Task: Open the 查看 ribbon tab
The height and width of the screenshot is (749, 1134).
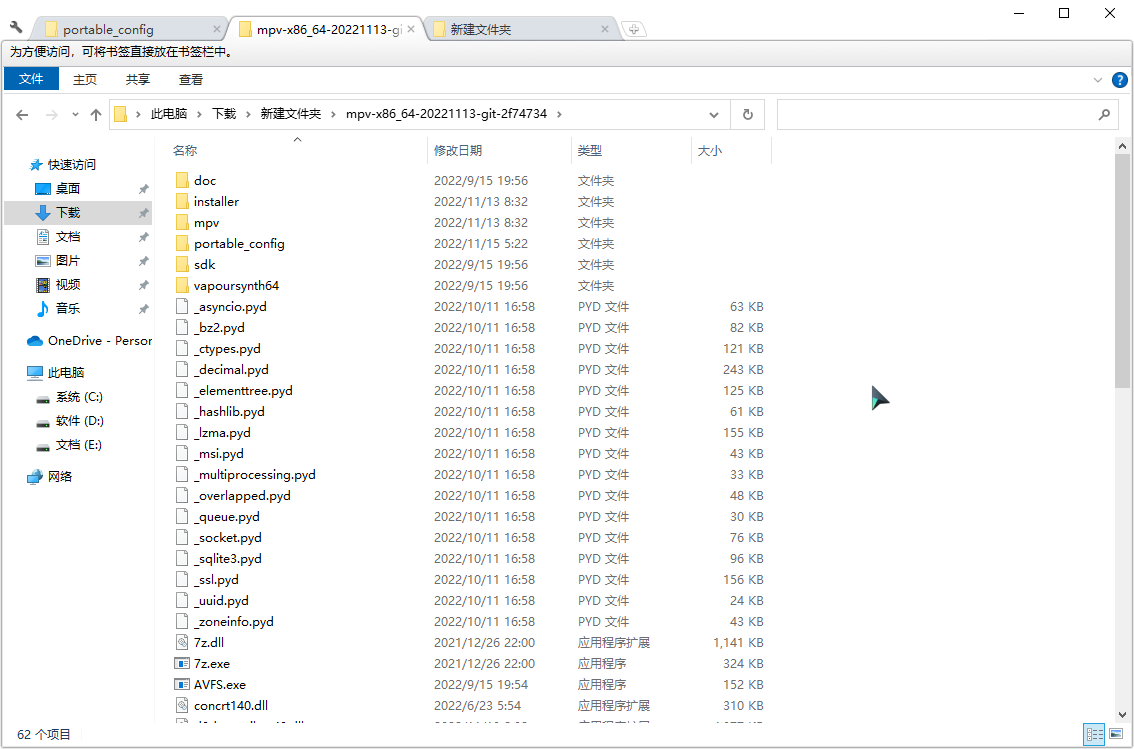Action: point(191,80)
